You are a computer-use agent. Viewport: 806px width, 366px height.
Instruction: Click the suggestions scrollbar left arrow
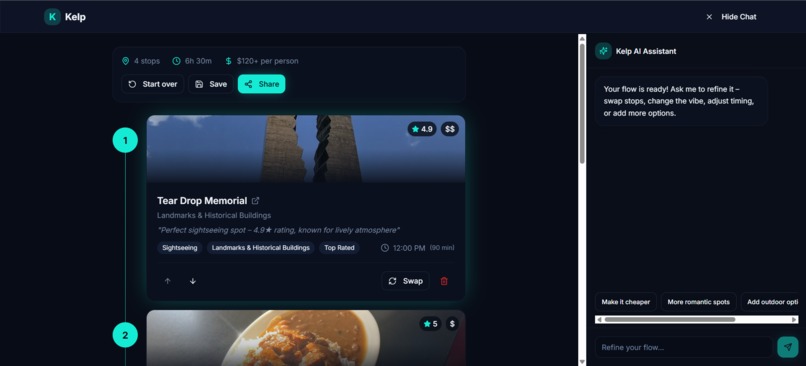coord(599,320)
